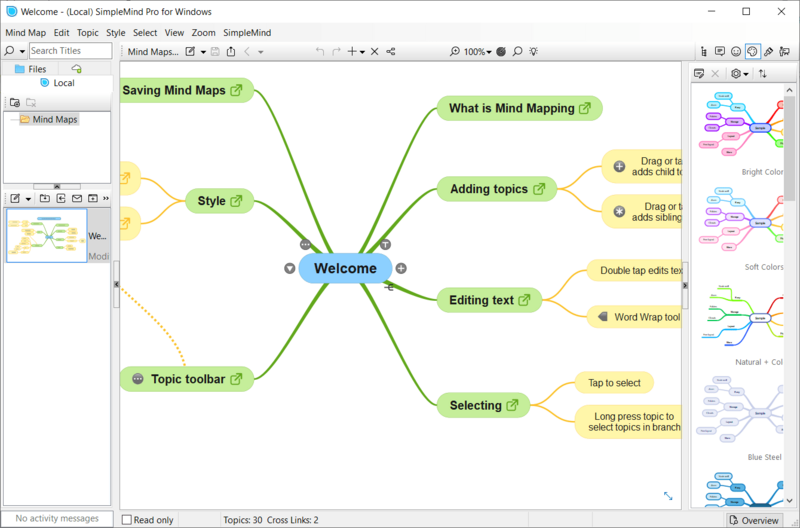The image size is (800, 528).
Task: Open the Zoom menu
Action: point(204,33)
